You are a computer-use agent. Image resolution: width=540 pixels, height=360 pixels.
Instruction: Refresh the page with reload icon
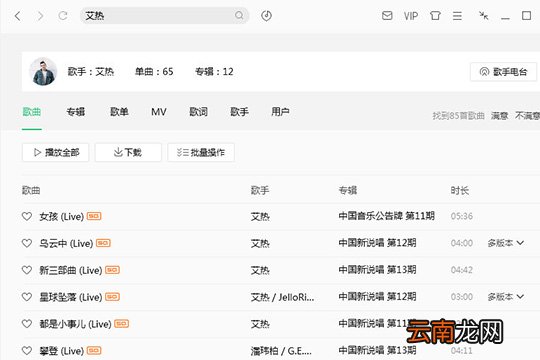(x=63, y=16)
